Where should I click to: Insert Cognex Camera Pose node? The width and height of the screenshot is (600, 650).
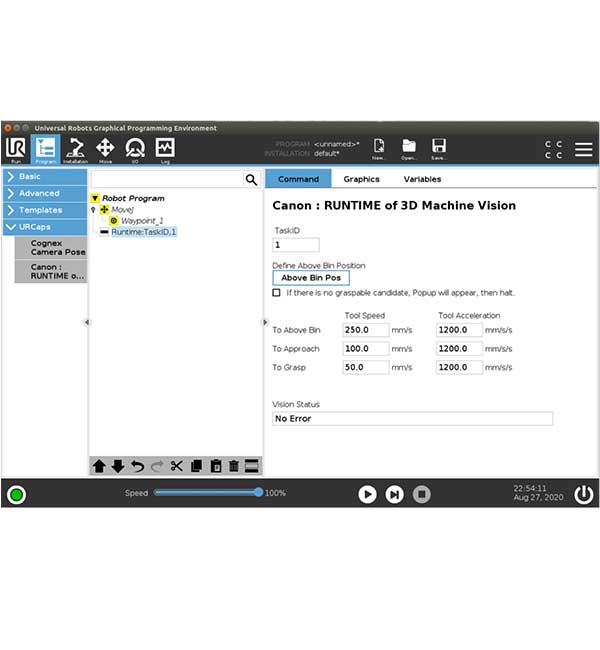tap(51, 247)
